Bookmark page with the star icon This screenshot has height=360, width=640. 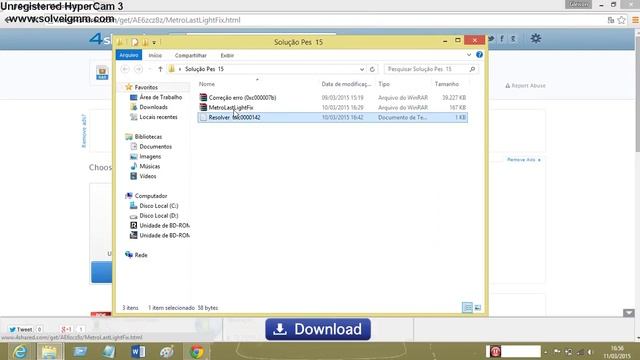(621, 20)
